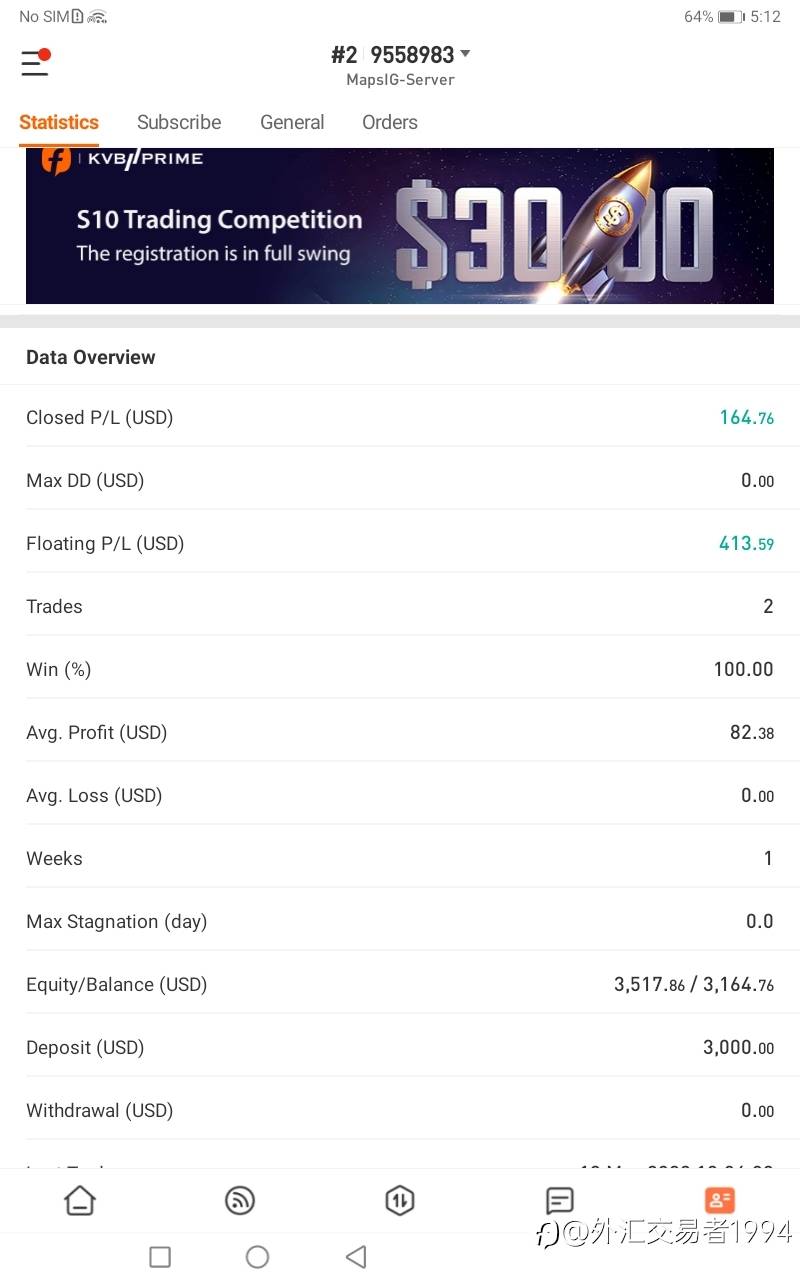Select the Statistics tab

point(59,122)
